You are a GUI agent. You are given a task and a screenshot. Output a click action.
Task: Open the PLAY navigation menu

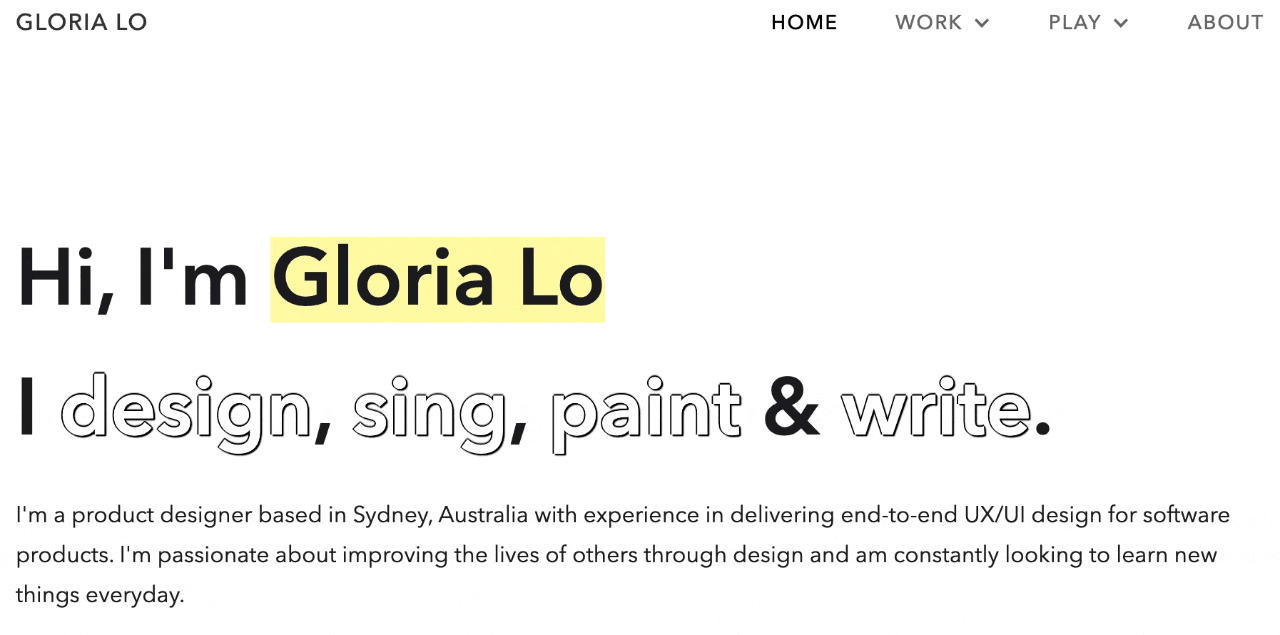coord(1074,22)
